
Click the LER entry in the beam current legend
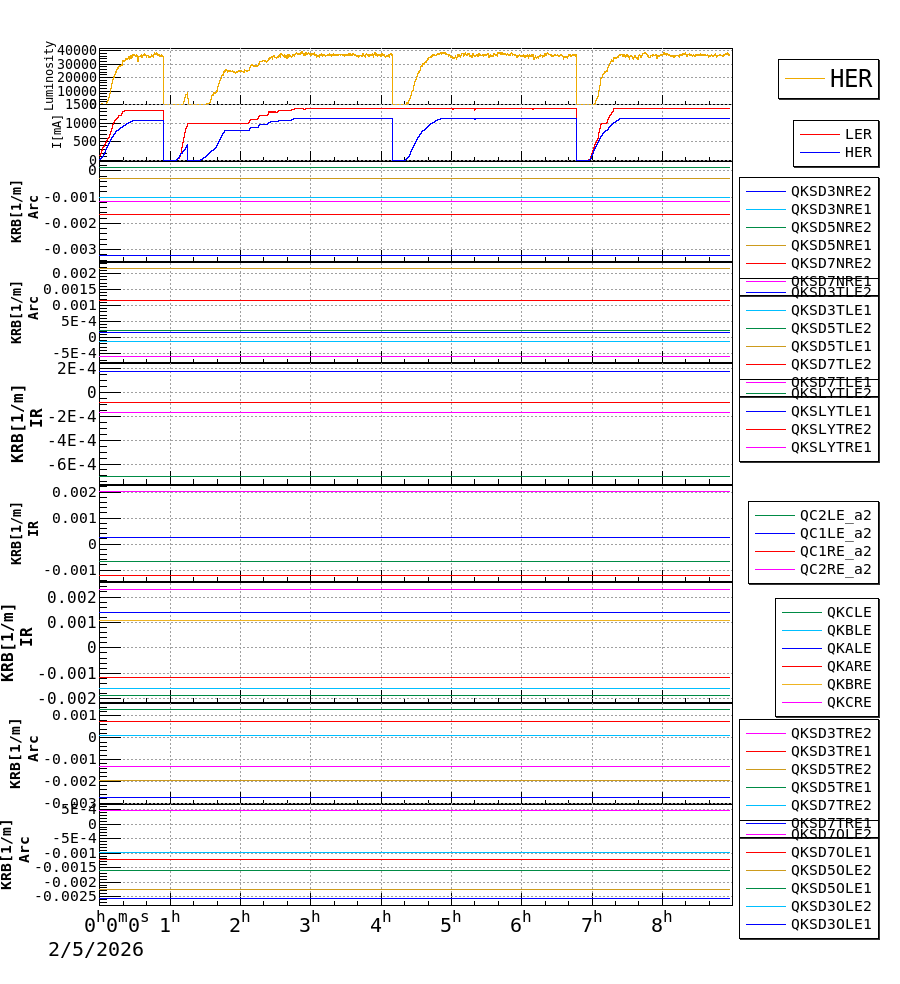pyautogui.click(x=858, y=134)
